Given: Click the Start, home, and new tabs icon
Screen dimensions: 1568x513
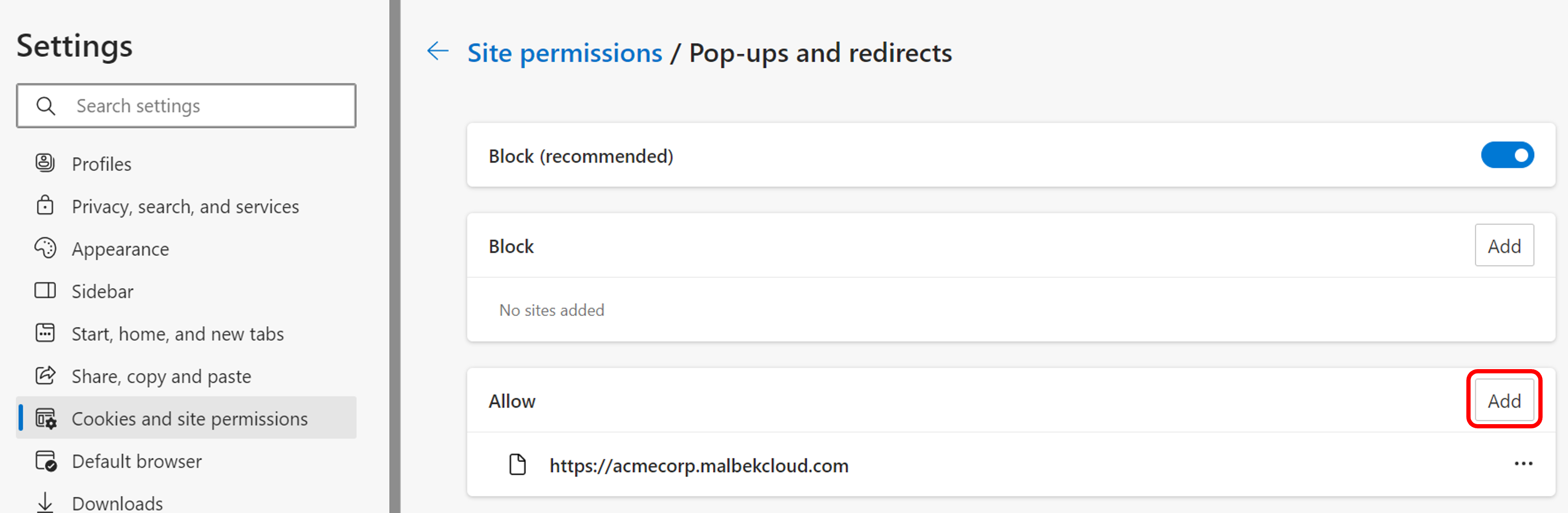Looking at the screenshot, I should (x=45, y=333).
